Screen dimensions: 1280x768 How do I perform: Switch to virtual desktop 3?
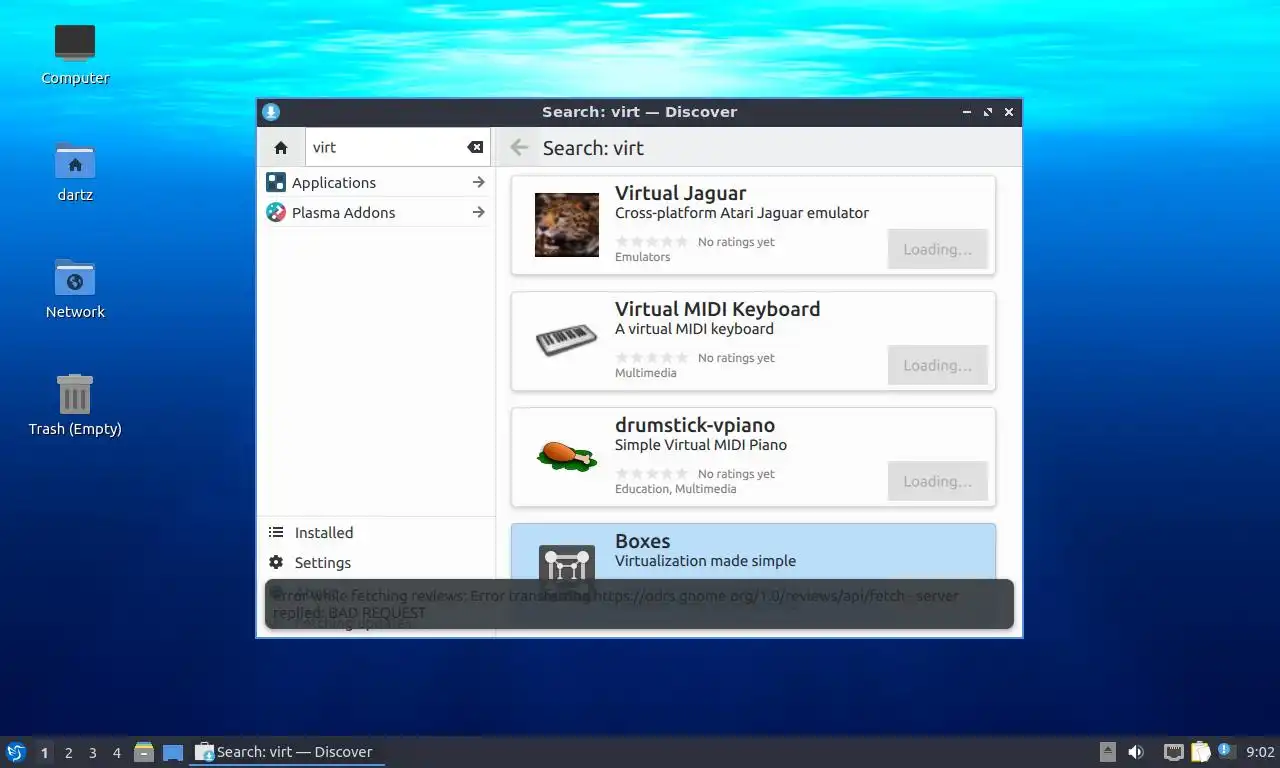click(92, 753)
